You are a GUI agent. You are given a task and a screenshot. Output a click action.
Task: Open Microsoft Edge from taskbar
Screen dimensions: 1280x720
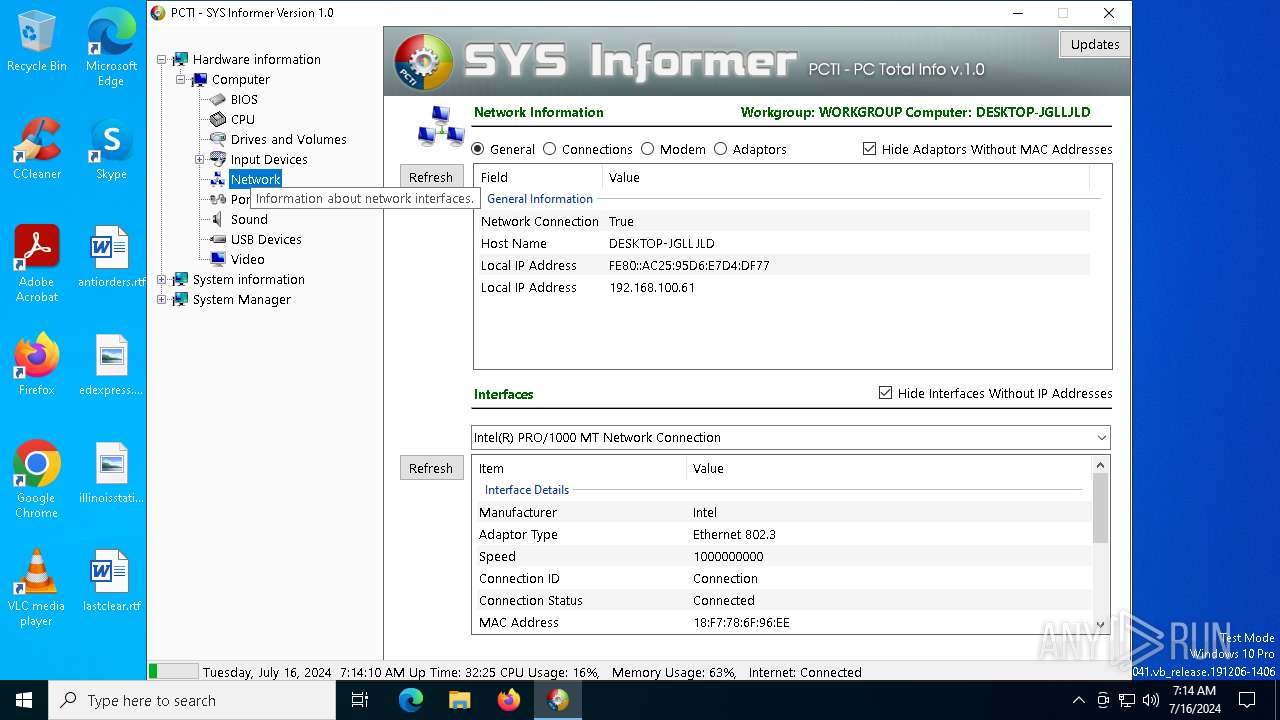point(411,700)
